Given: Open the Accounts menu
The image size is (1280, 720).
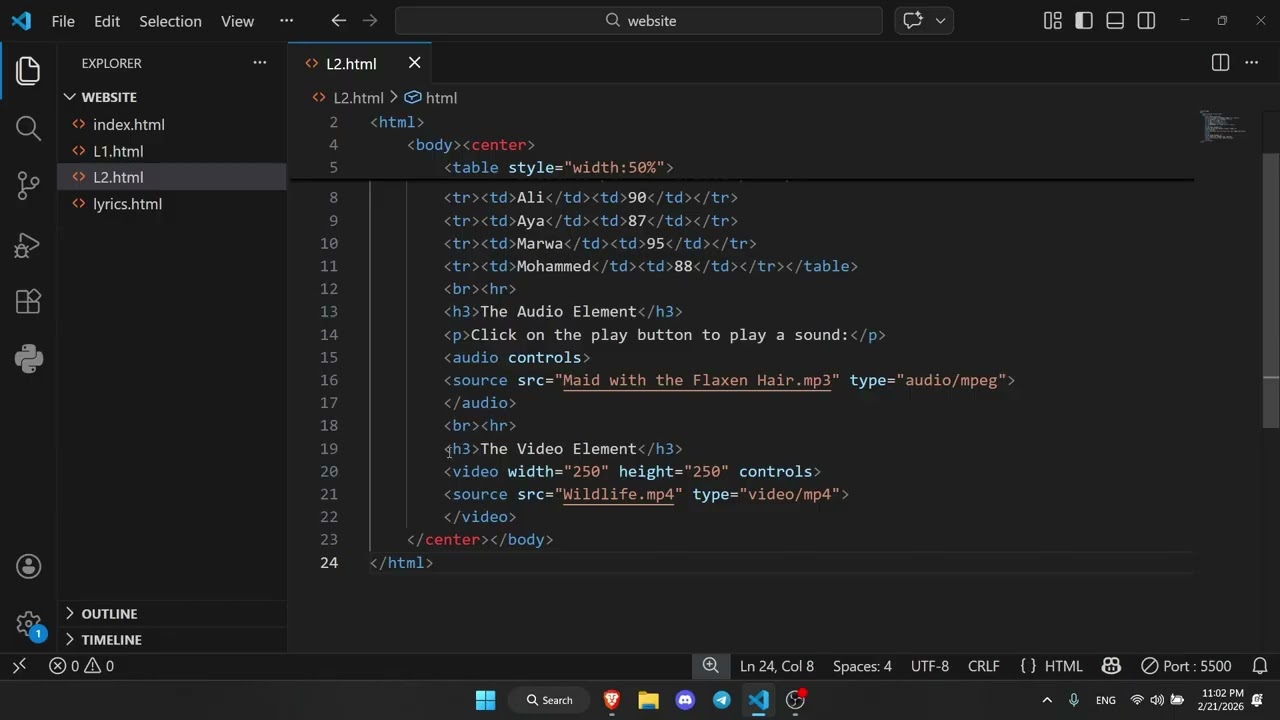Looking at the screenshot, I should tap(28, 566).
